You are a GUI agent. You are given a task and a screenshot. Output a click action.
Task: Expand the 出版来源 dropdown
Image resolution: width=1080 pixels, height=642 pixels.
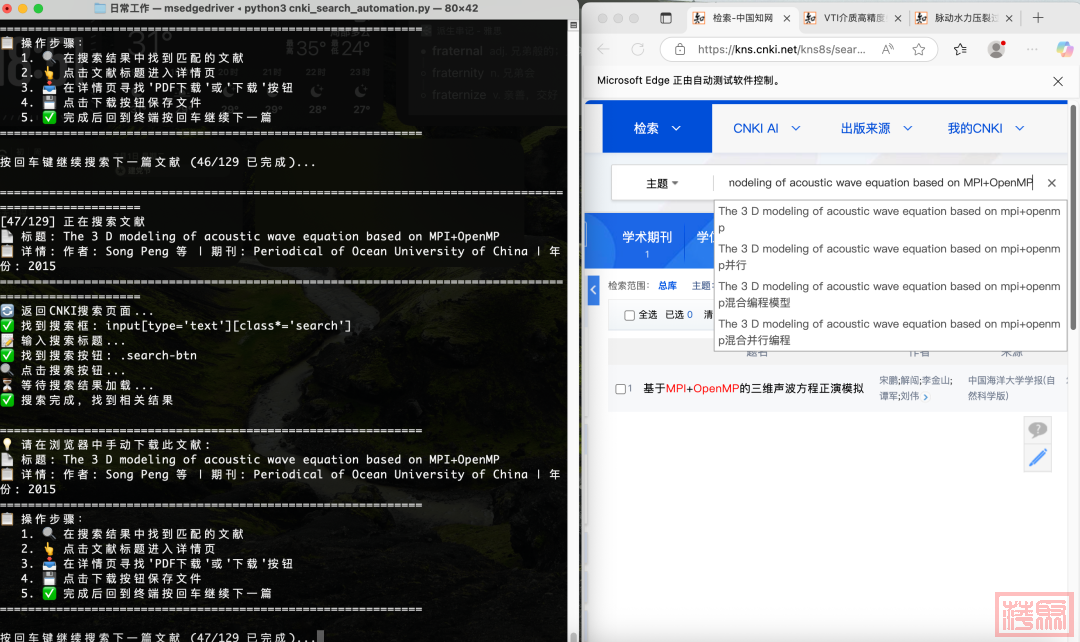point(876,128)
